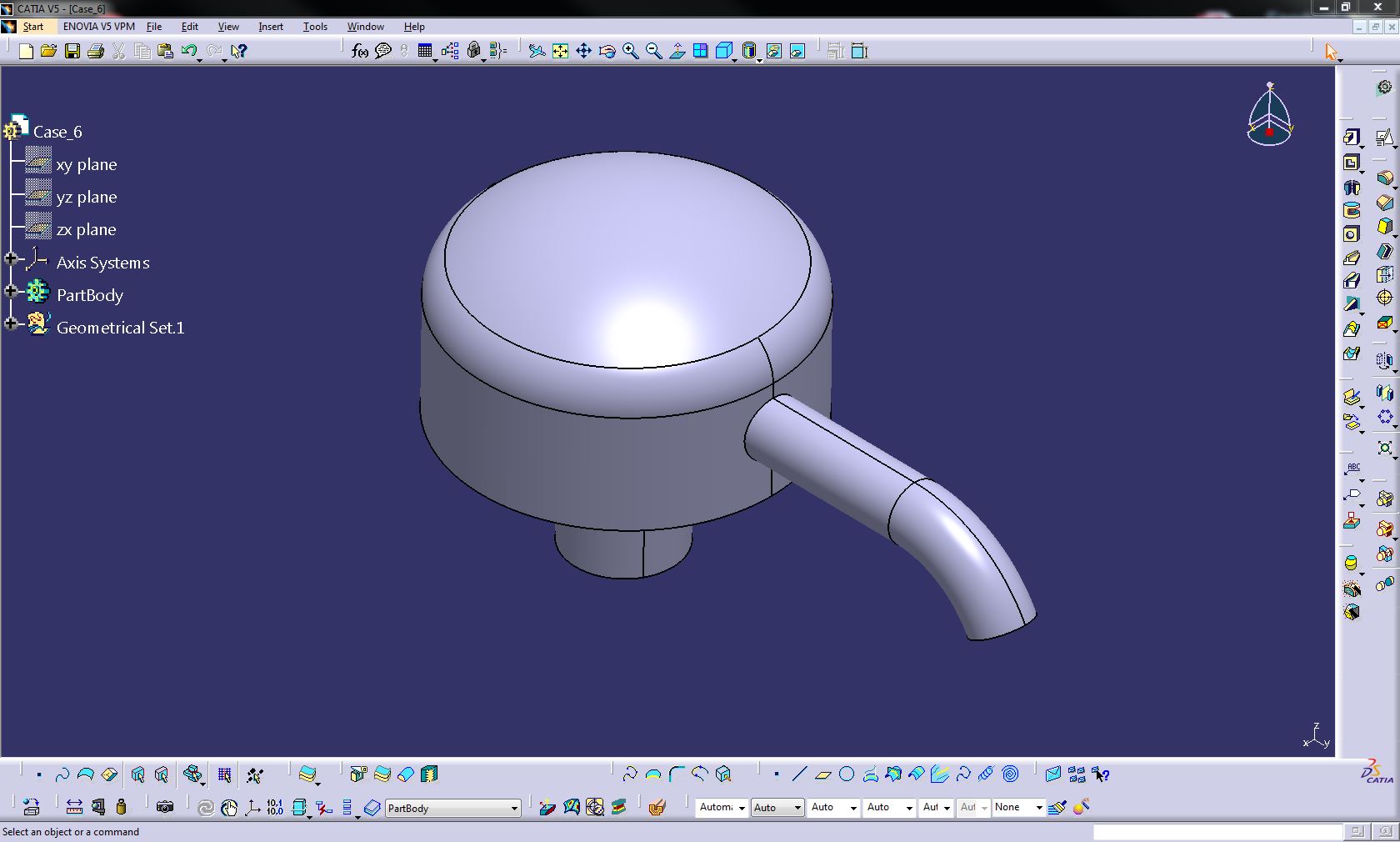Click the Line tool icon
The image size is (1400, 842).
(799, 774)
